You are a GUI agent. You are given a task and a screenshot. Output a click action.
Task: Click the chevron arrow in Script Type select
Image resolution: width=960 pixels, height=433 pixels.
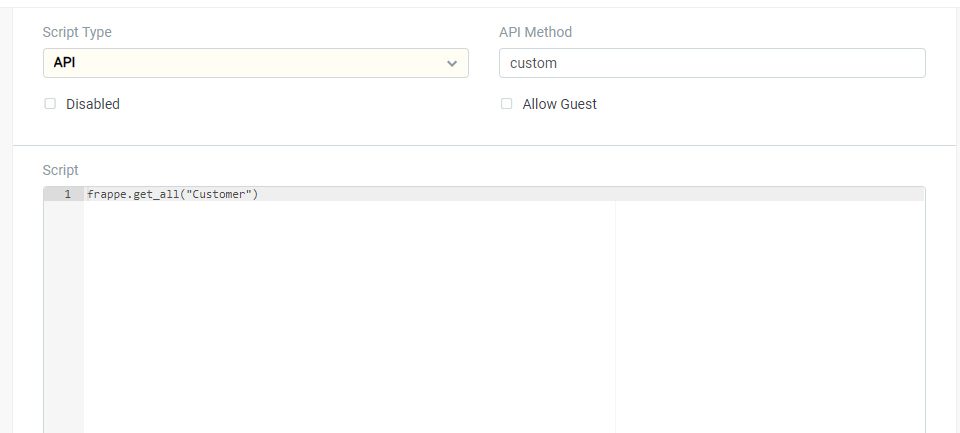pyautogui.click(x=452, y=64)
